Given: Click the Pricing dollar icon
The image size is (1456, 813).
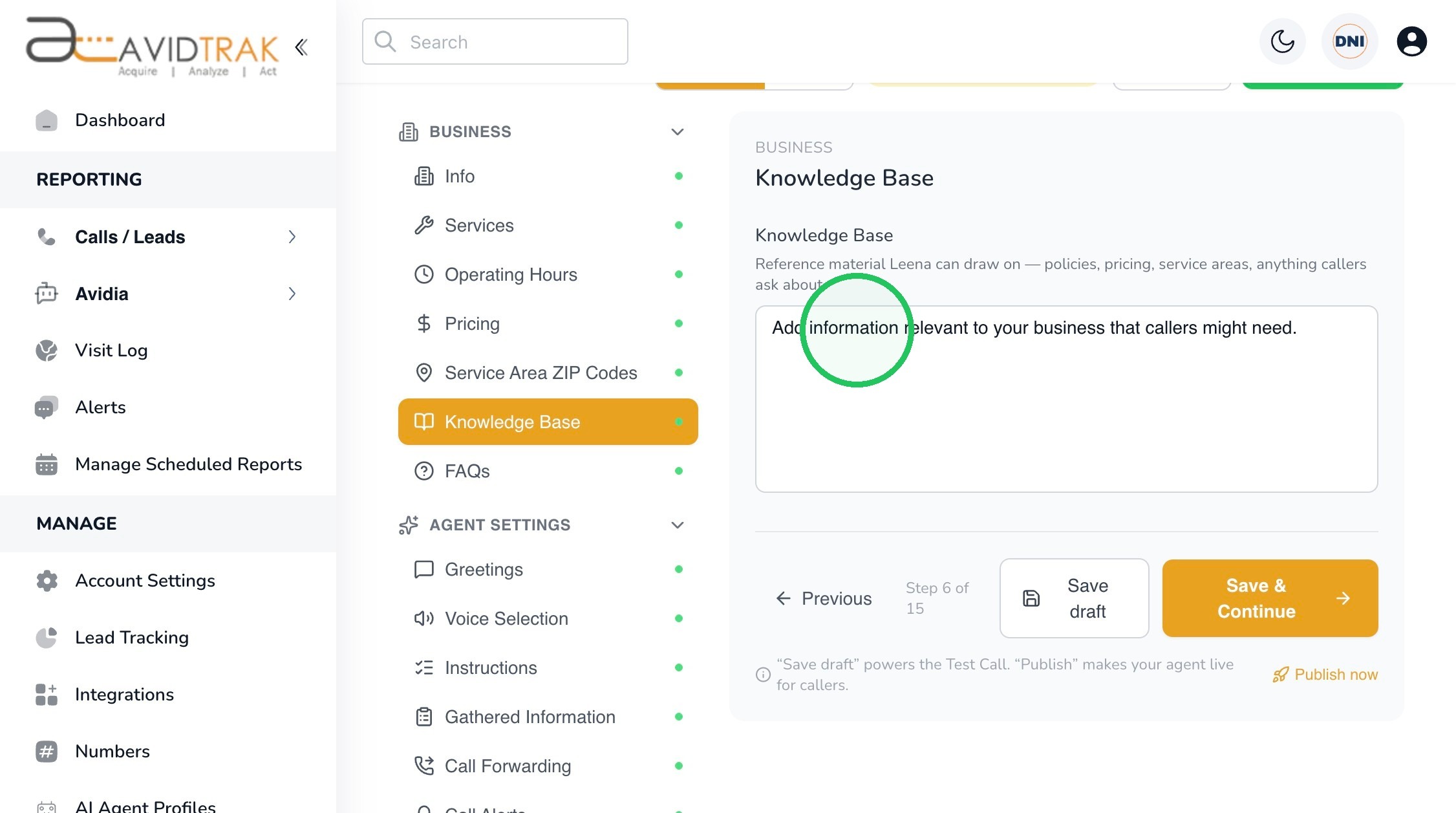Looking at the screenshot, I should click(x=424, y=323).
